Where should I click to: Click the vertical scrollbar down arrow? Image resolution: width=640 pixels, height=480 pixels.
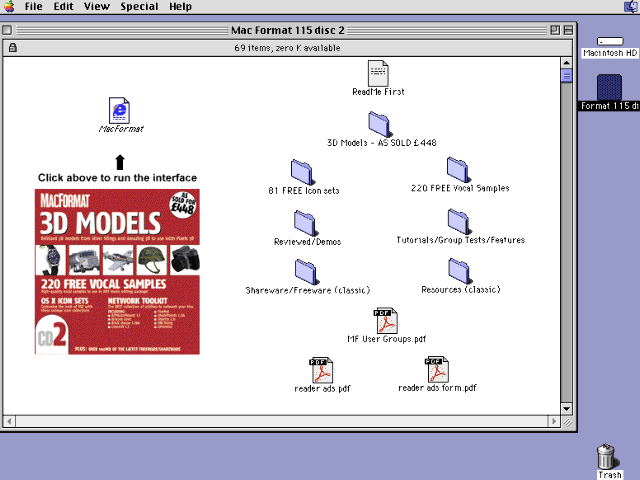click(566, 409)
